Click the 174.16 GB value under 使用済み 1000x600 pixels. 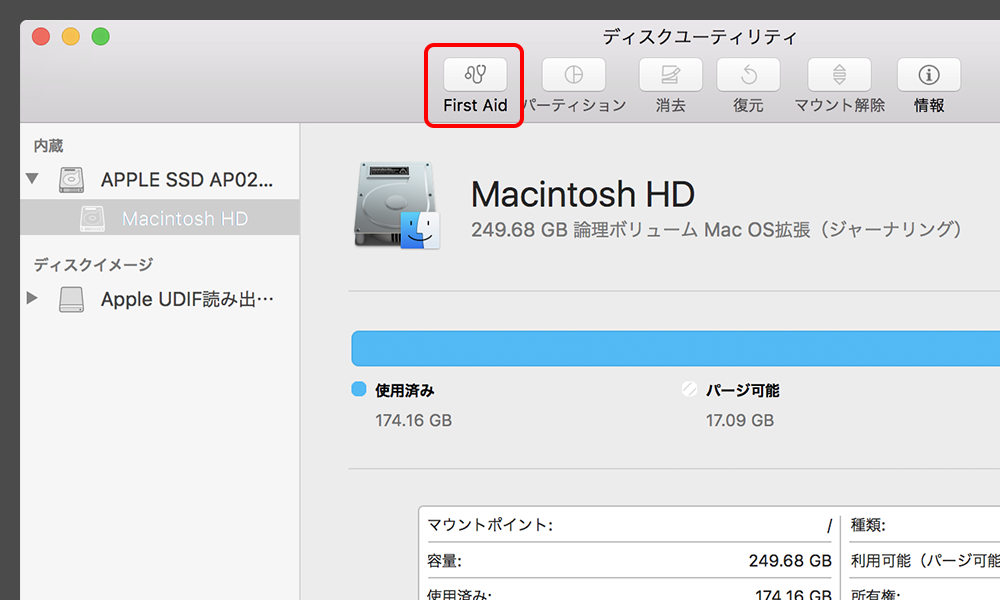point(413,421)
